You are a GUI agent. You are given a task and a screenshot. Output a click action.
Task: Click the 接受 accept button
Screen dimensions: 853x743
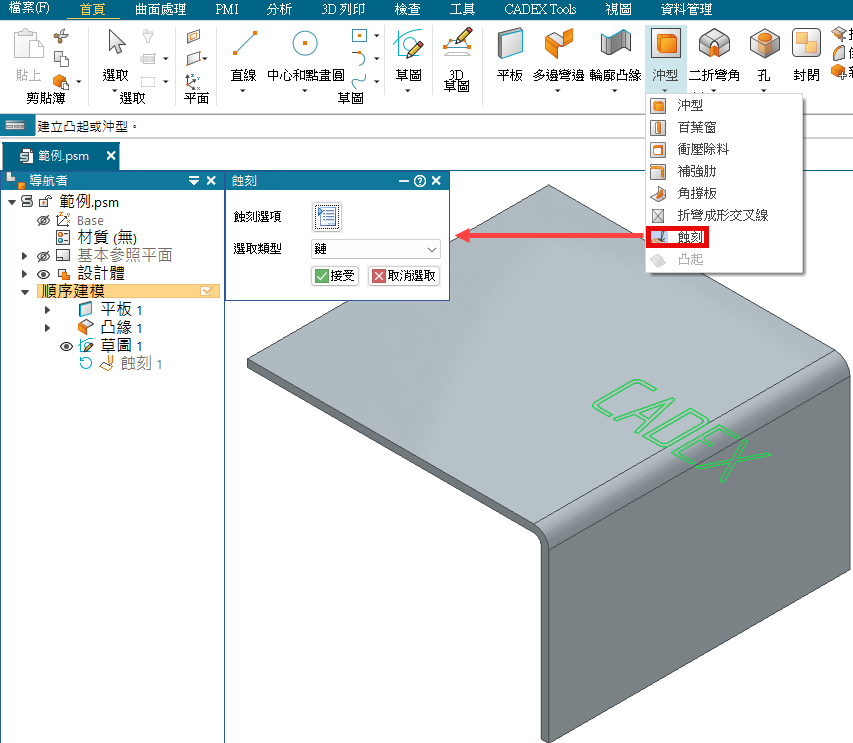pos(335,276)
